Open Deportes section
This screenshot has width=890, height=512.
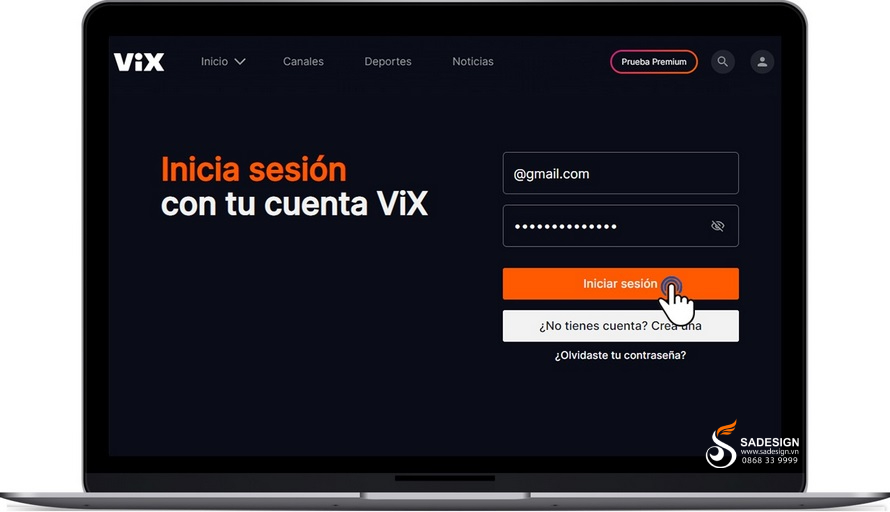[388, 61]
